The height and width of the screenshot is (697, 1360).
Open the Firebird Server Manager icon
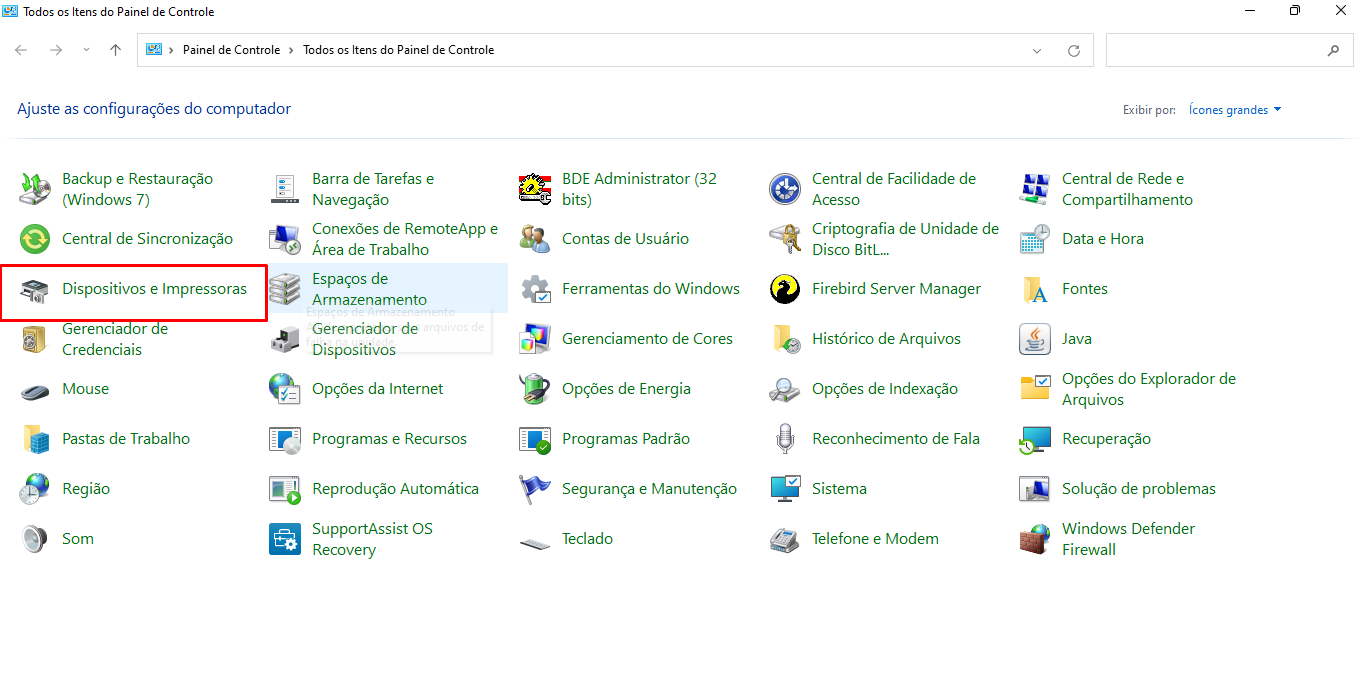[x=785, y=289]
